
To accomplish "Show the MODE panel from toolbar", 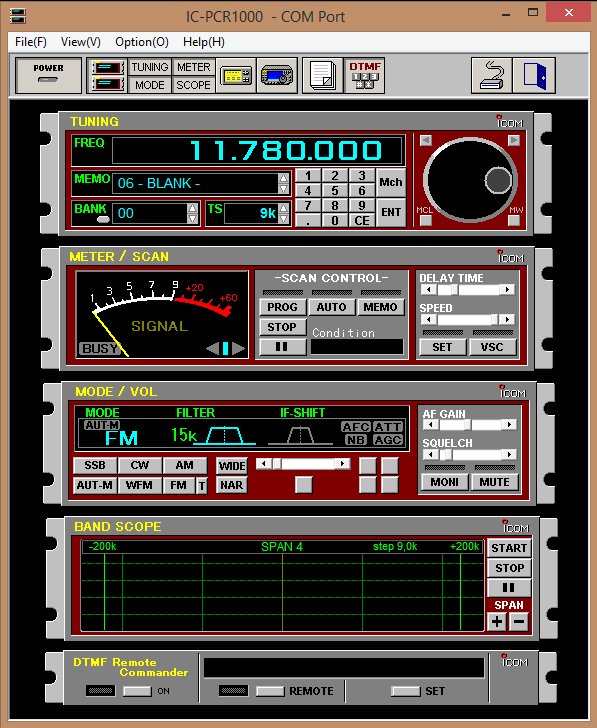I will coord(149,85).
